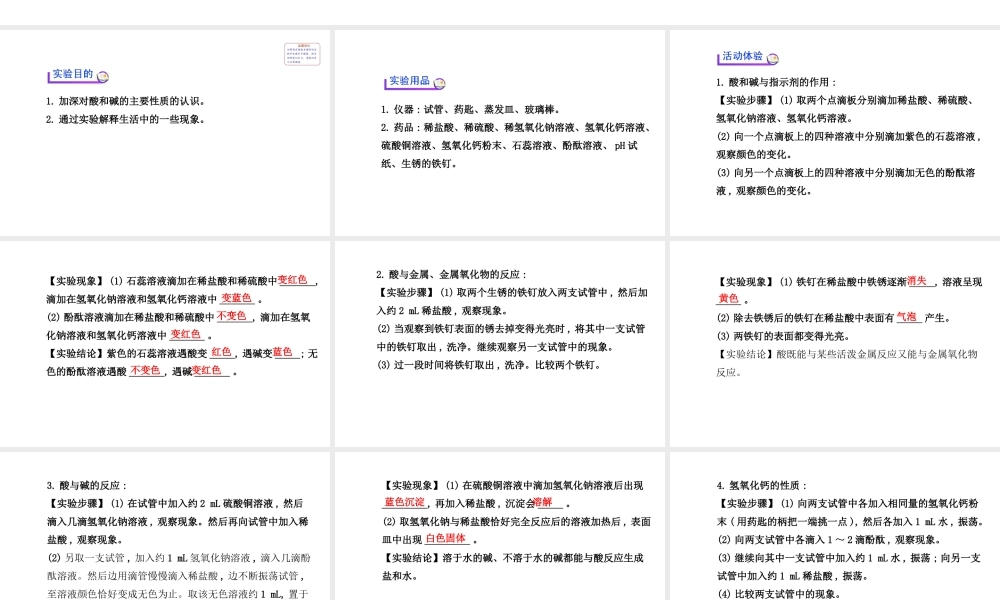The width and height of the screenshot is (1000, 600).
Task: Click the red answer 气泡
Action: tap(906, 317)
